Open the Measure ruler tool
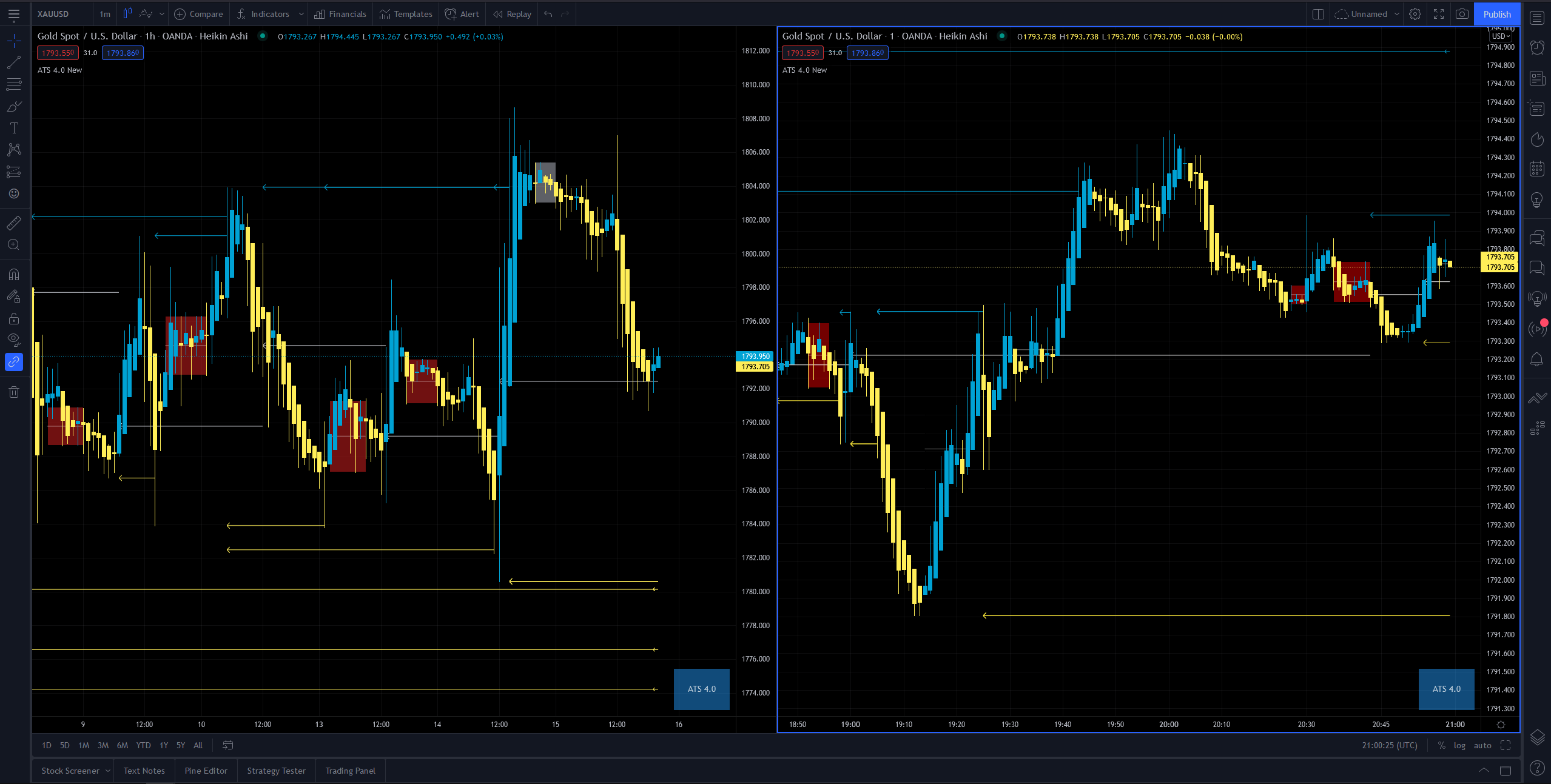The width and height of the screenshot is (1551, 784). click(13, 223)
